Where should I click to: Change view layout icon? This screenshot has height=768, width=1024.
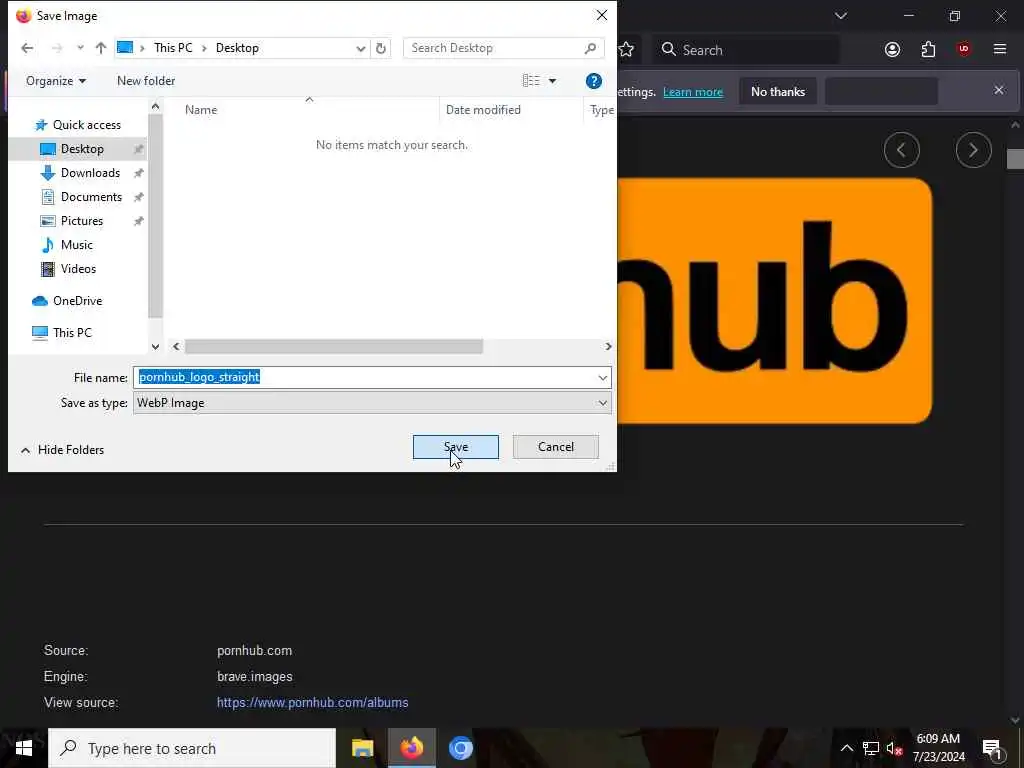click(531, 80)
